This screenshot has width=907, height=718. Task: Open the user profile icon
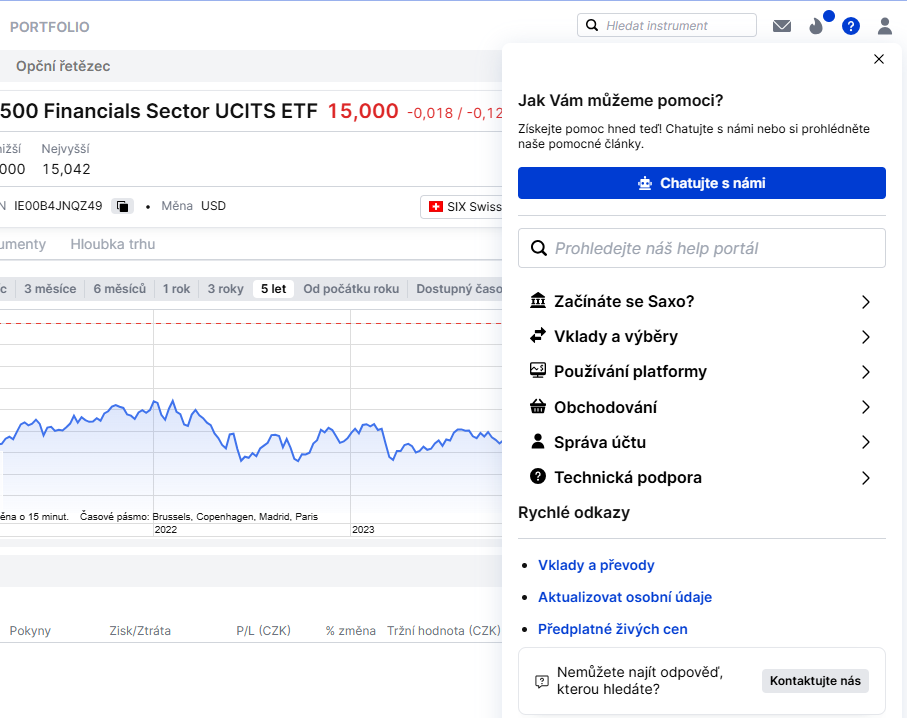coord(884,26)
